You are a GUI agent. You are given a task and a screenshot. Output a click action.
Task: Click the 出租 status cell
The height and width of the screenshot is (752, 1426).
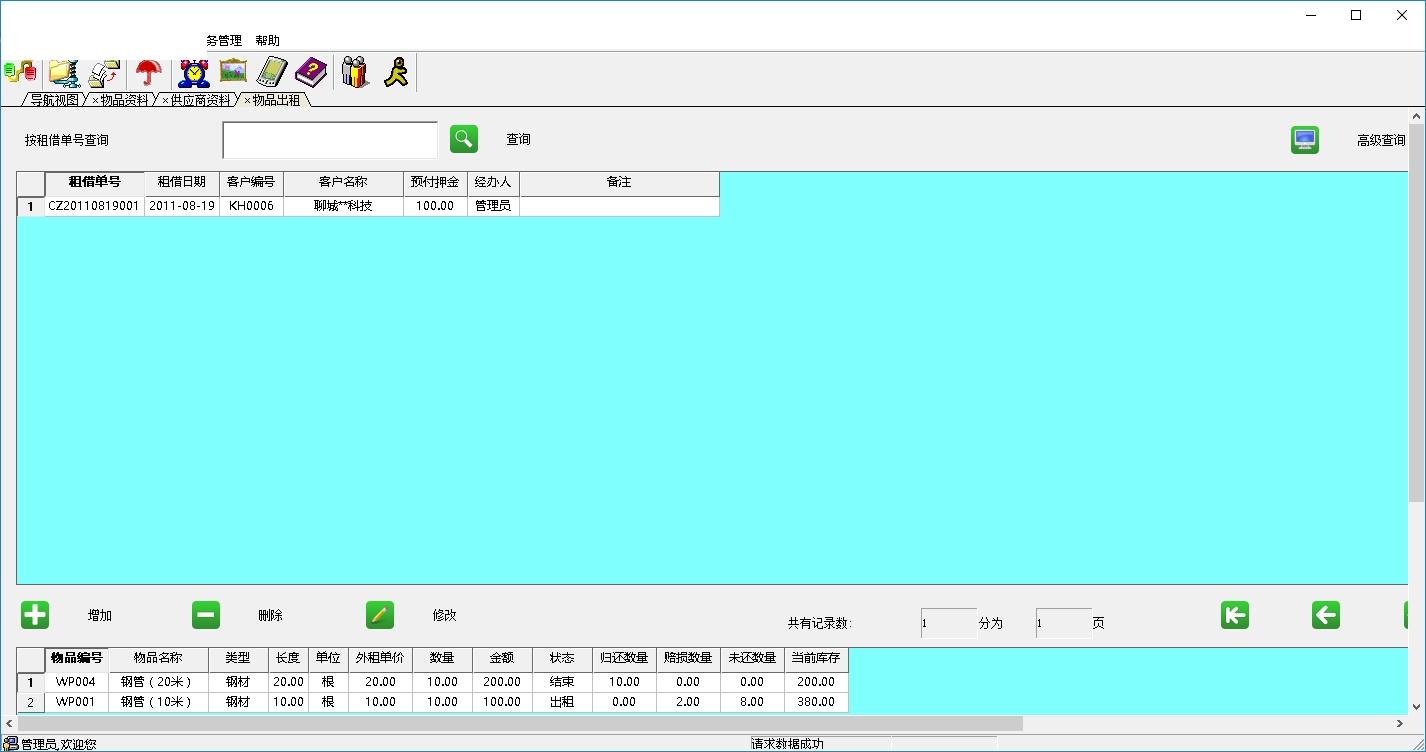[562, 702]
